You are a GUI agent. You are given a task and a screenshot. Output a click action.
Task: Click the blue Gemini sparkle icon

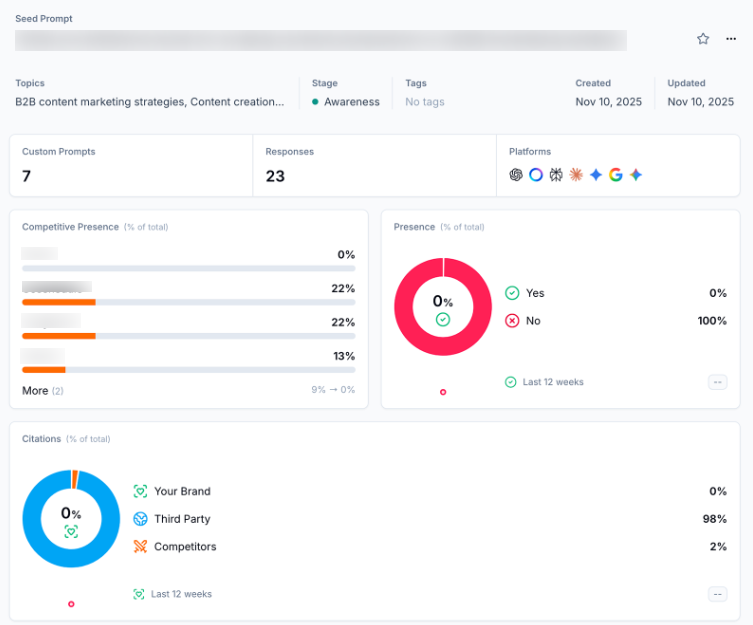(596, 175)
